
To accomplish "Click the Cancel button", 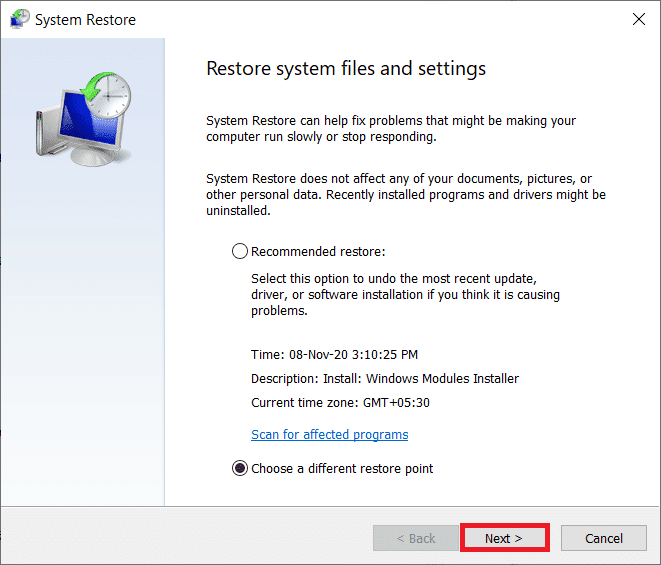I will (604, 538).
